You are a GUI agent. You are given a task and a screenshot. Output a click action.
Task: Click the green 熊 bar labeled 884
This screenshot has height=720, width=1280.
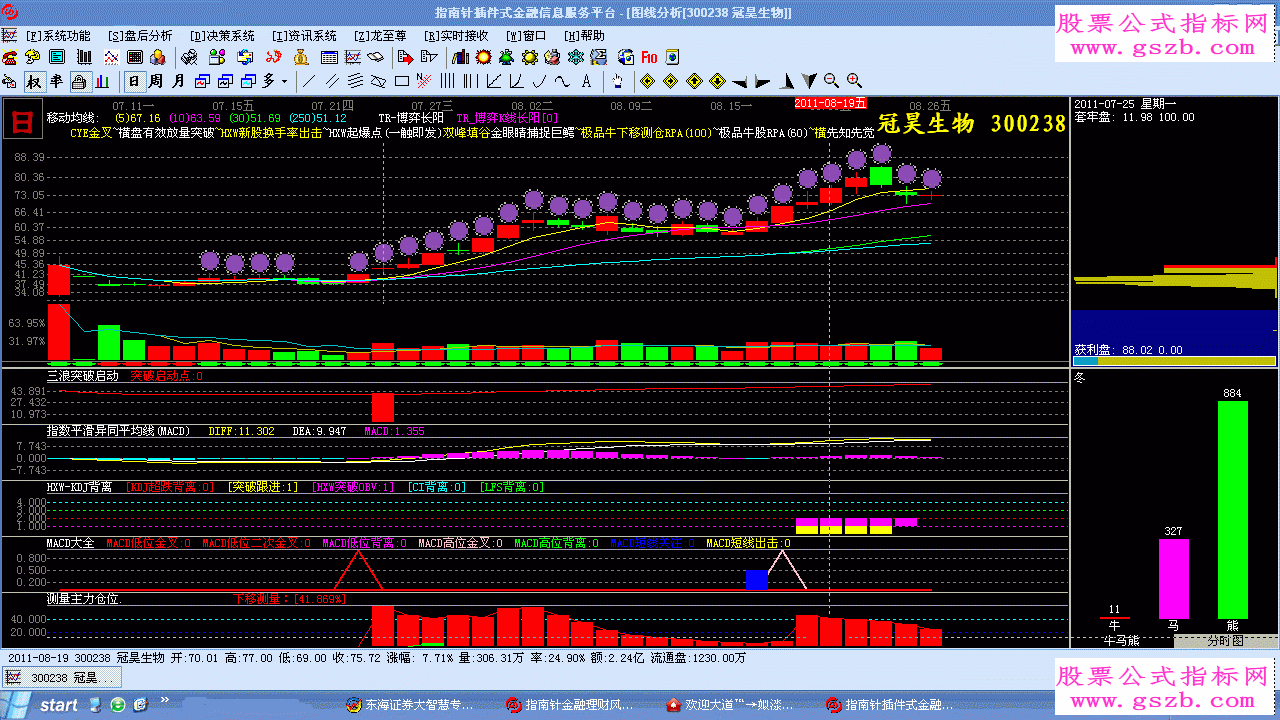1232,510
